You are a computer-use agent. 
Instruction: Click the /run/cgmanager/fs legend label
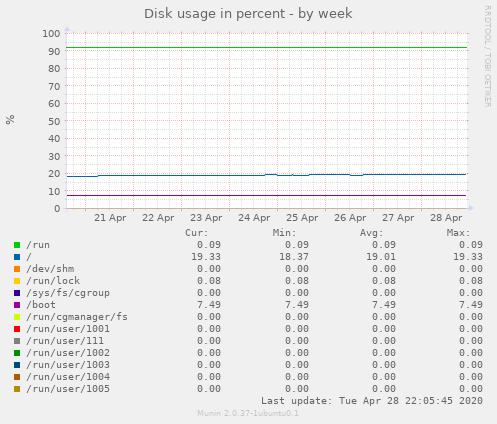77,317
